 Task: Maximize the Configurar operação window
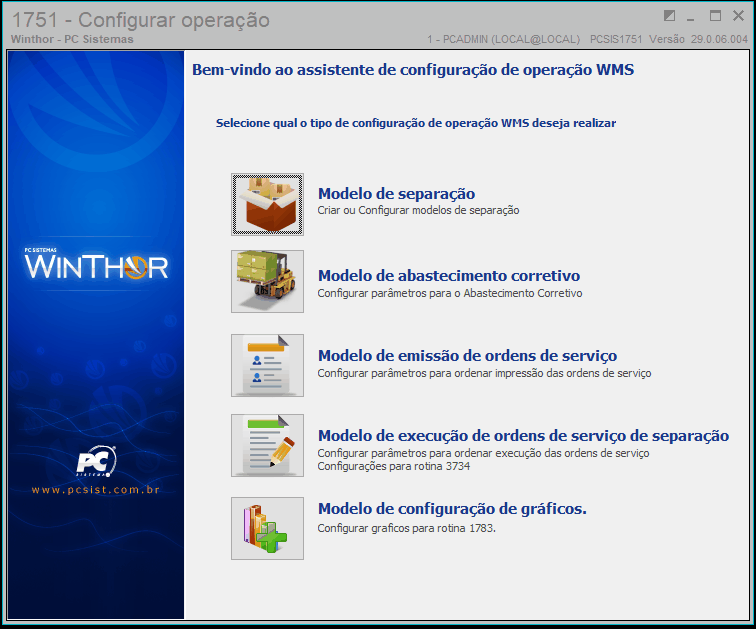pyautogui.click(x=715, y=16)
